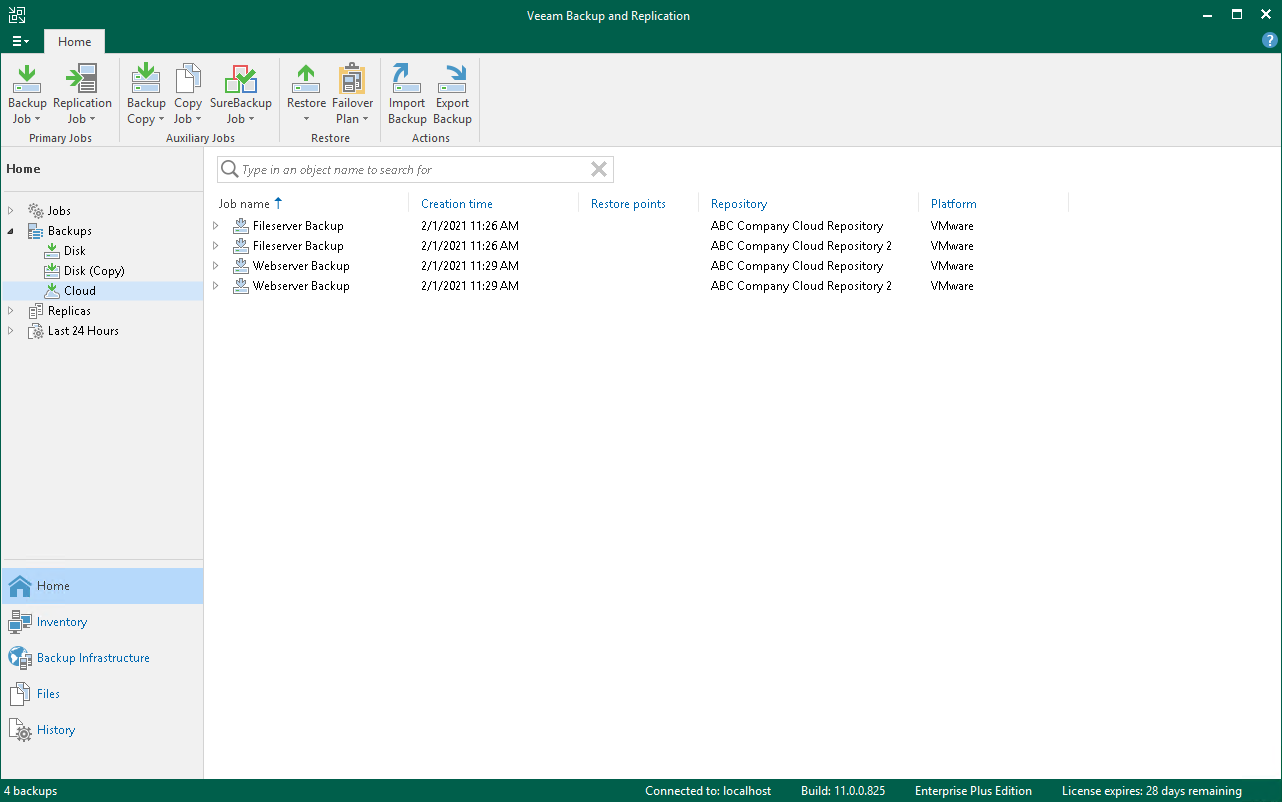Sort by the Platform column header
Image resolution: width=1282 pixels, height=802 pixels.
(x=953, y=204)
